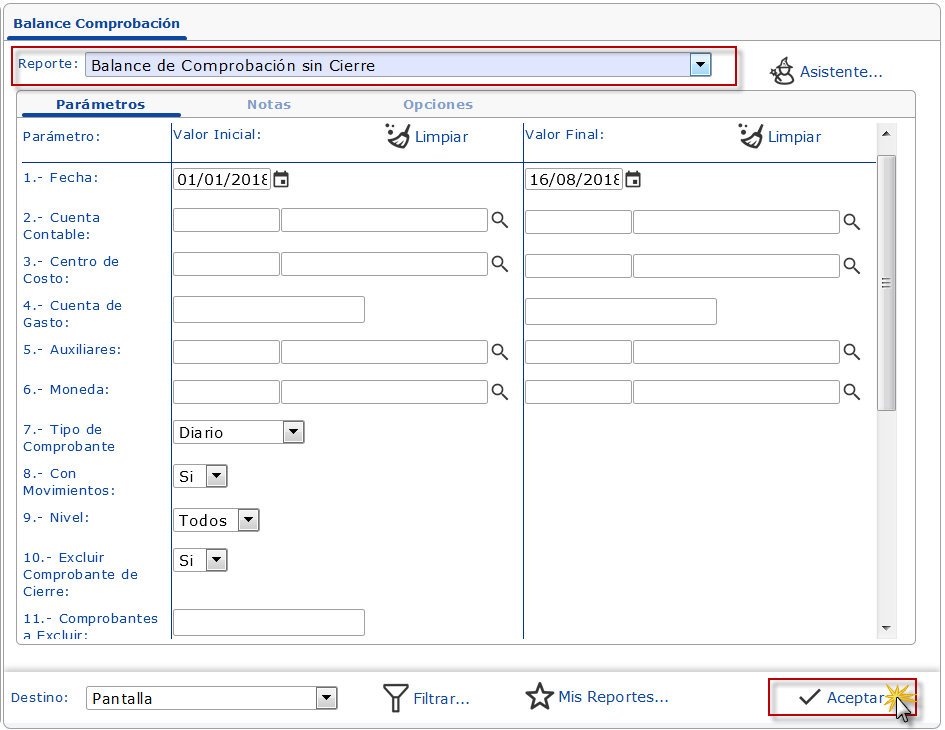Viewport: 945px width, 730px height.
Task: Open calendar picker for final Fecha
Action: pyautogui.click(x=633, y=180)
